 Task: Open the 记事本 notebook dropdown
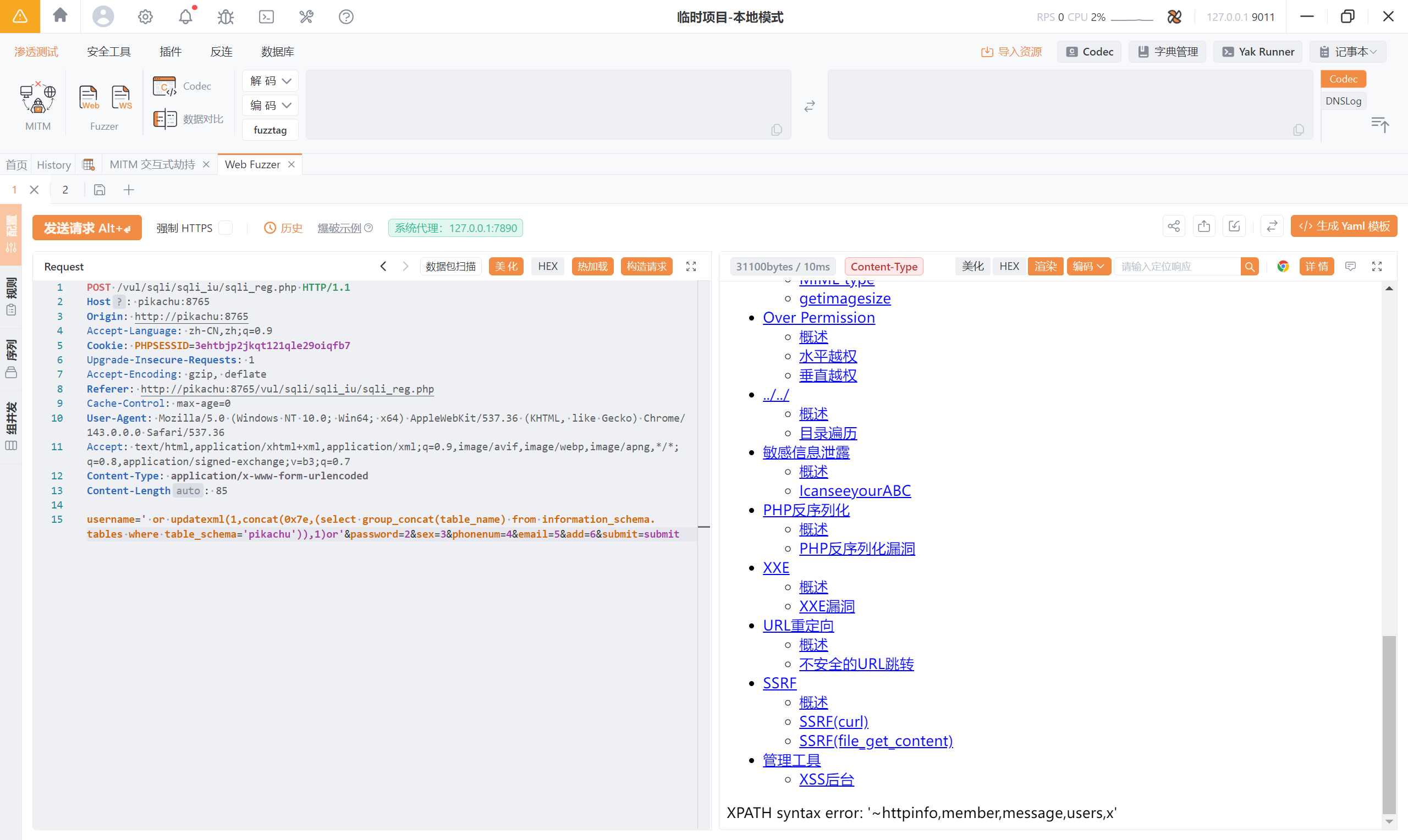1349,52
